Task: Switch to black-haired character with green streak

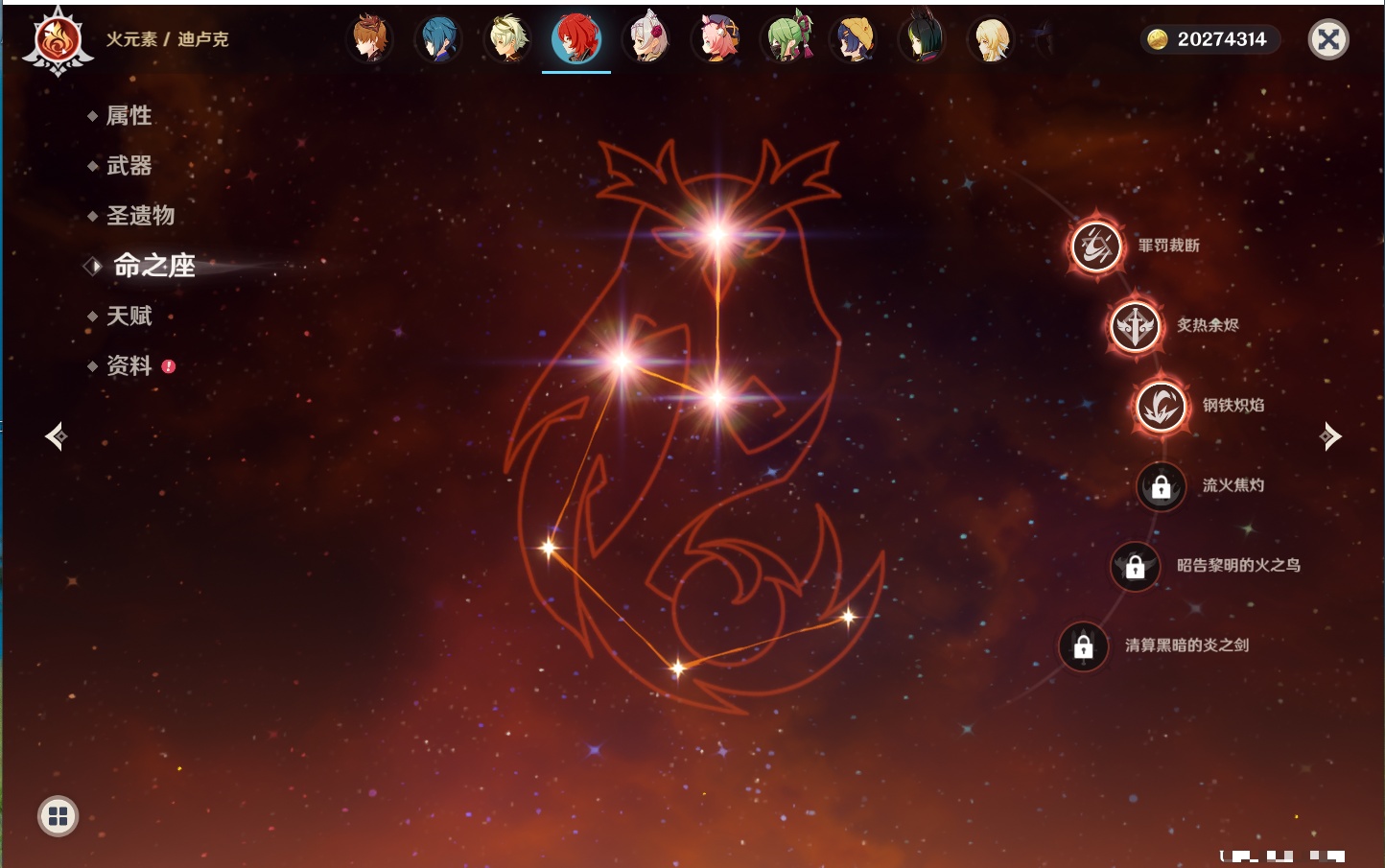Action: [923, 38]
